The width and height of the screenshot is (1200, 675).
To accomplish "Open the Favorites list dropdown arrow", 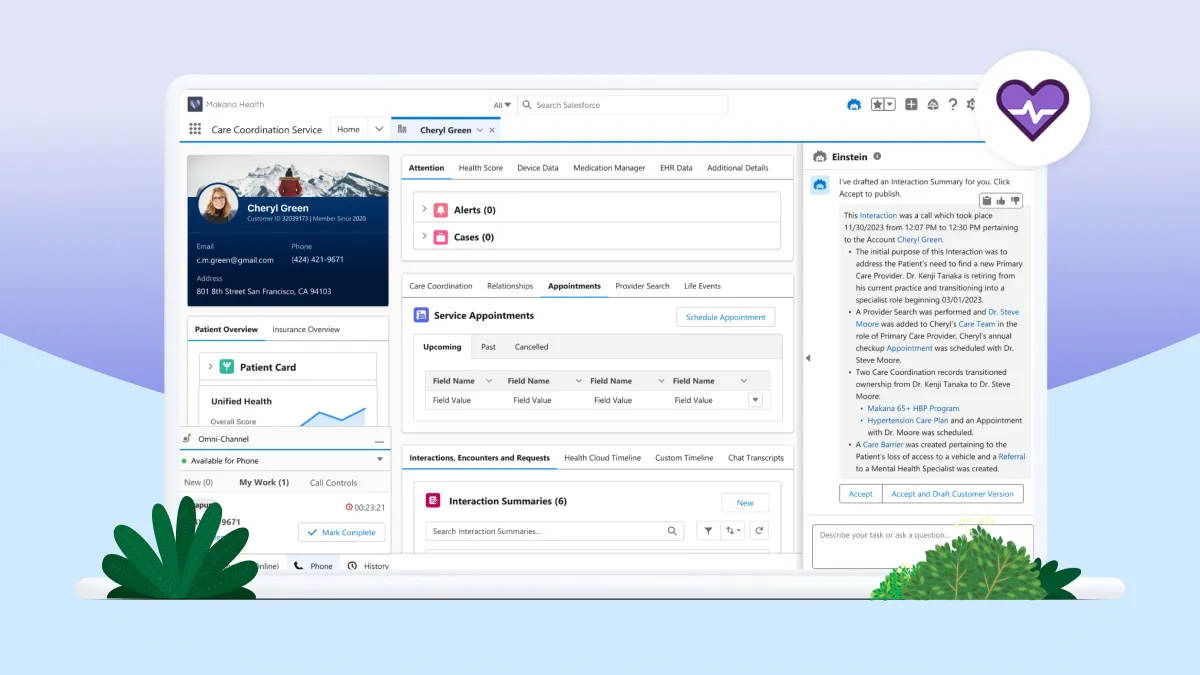I will [890, 104].
